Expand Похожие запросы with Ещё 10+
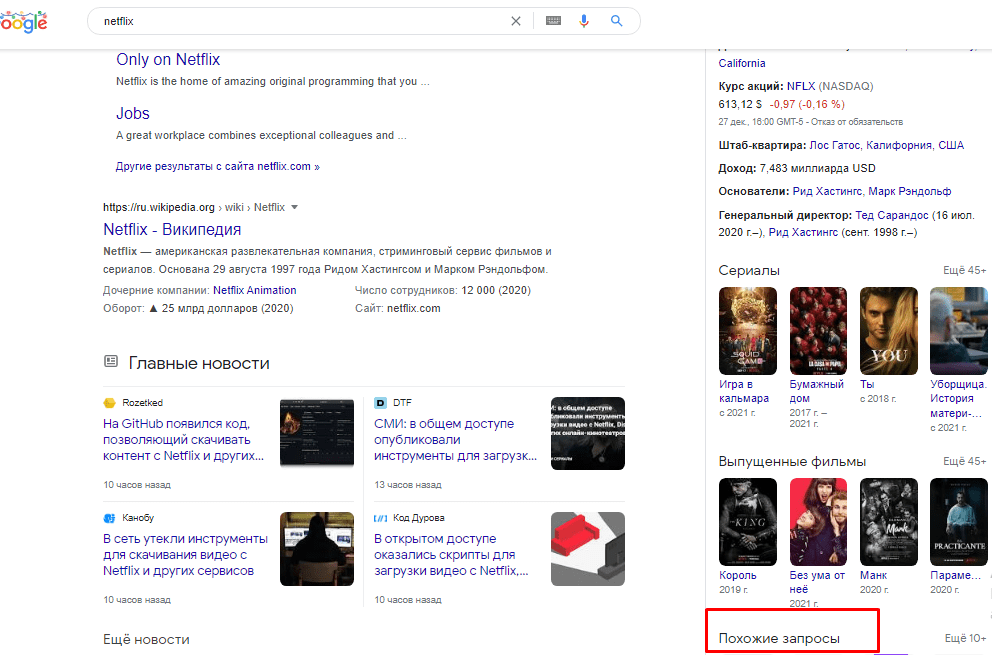This screenshot has height=655, width=992. (x=965, y=639)
